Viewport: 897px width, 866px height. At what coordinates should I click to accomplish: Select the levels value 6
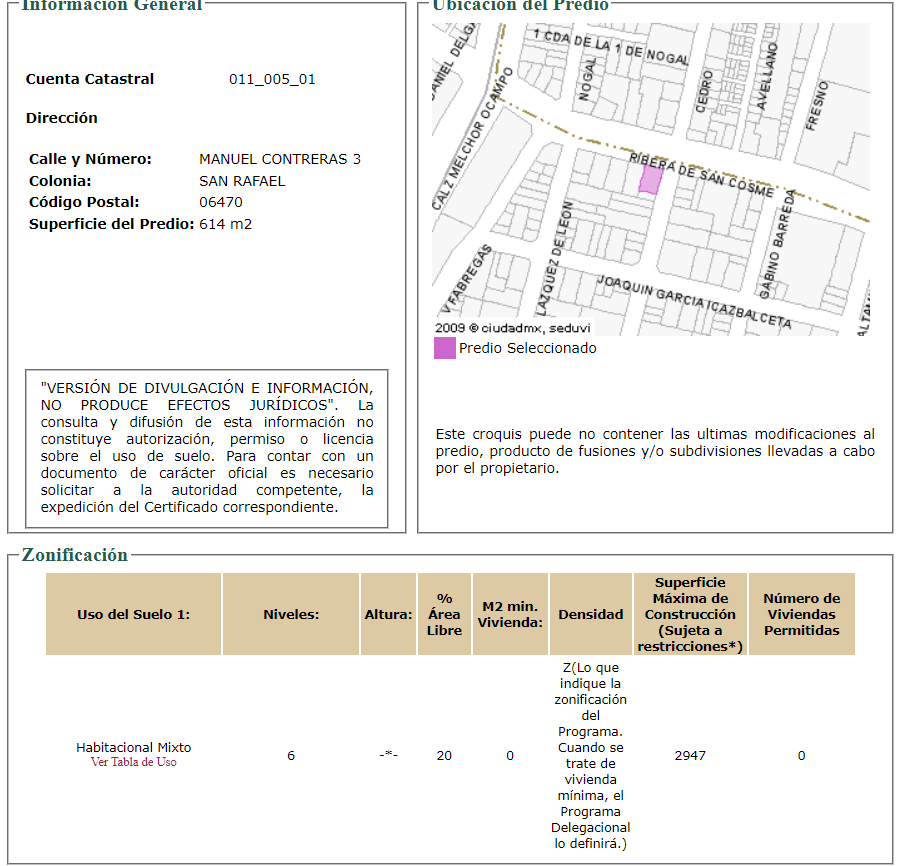(x=291, y=756)
